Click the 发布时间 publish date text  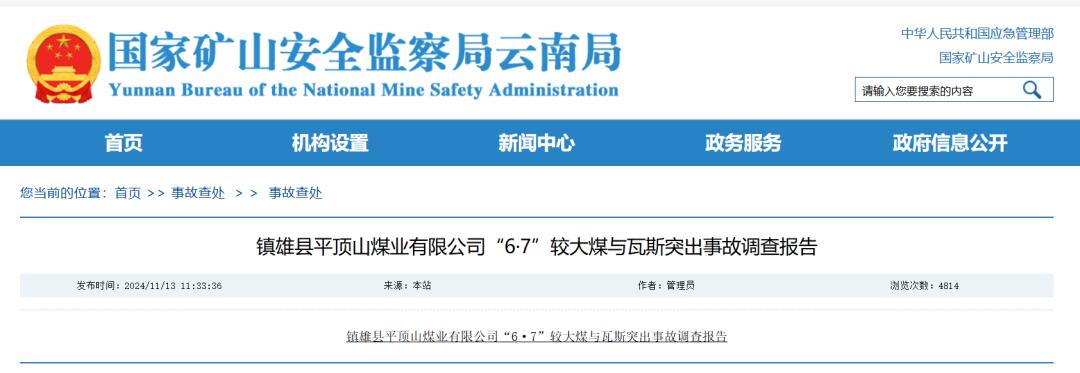[x=149, y=286]
